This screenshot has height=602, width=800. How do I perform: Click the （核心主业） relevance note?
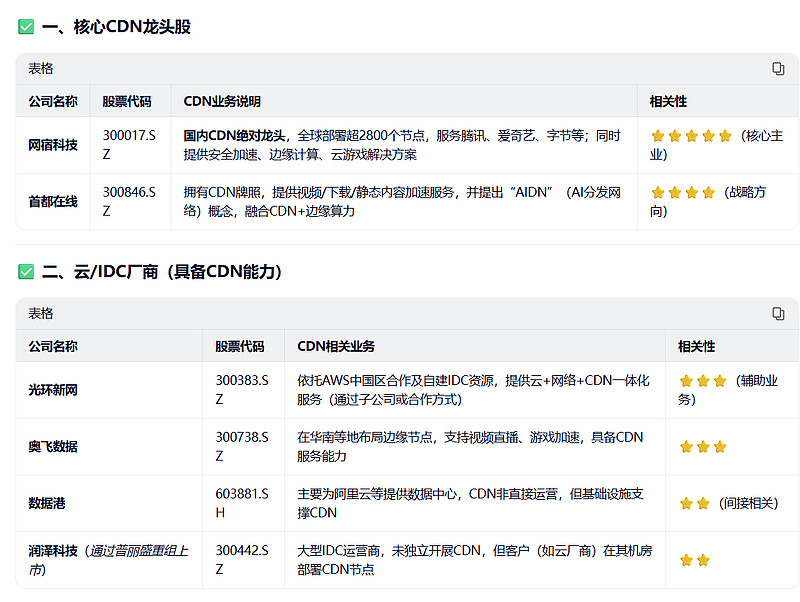pyautogui.click(x=716, y=145)
